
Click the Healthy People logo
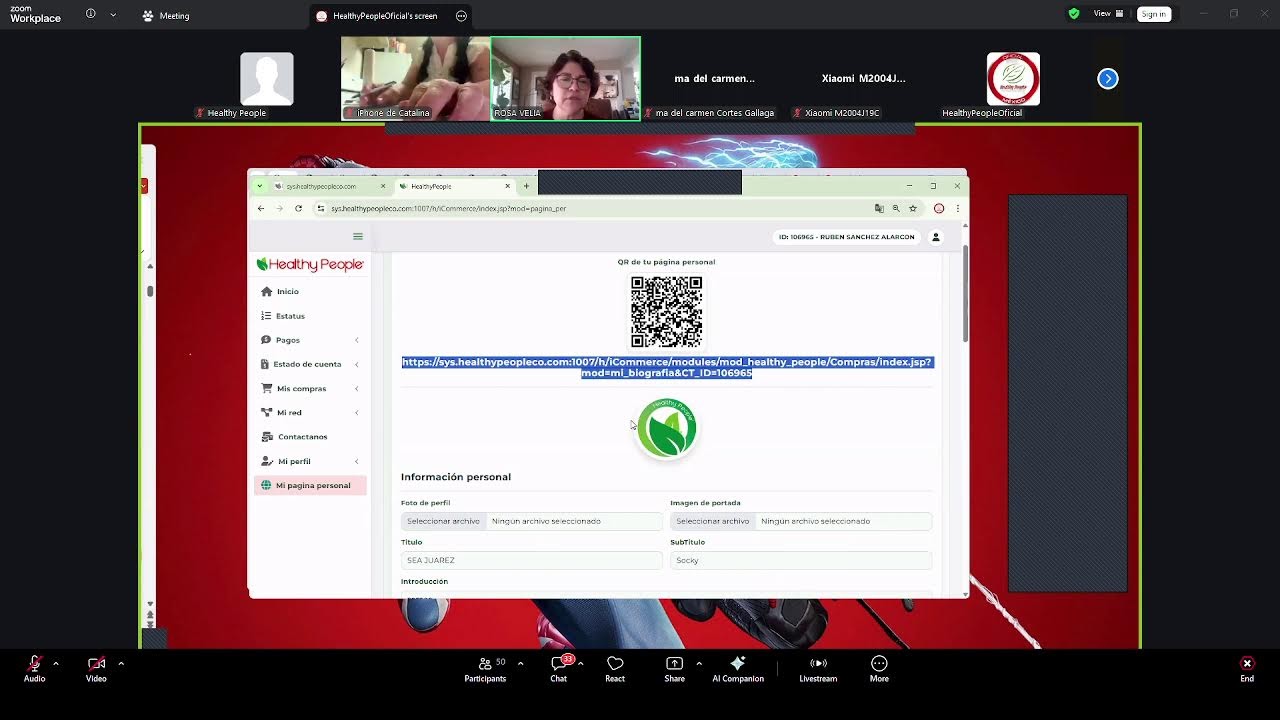pyautogui.click(x=310, y=264)
